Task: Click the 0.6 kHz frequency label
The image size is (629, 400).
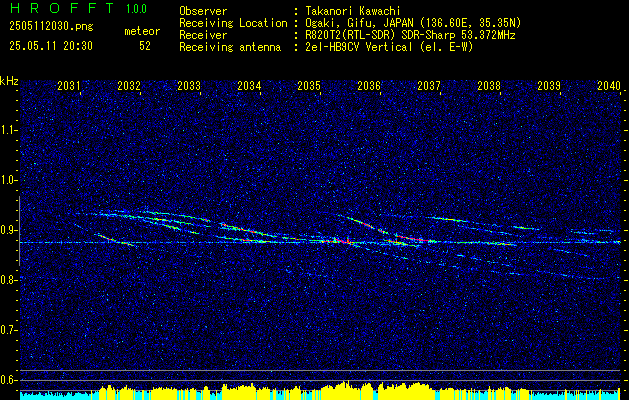Action: [8, 380]
